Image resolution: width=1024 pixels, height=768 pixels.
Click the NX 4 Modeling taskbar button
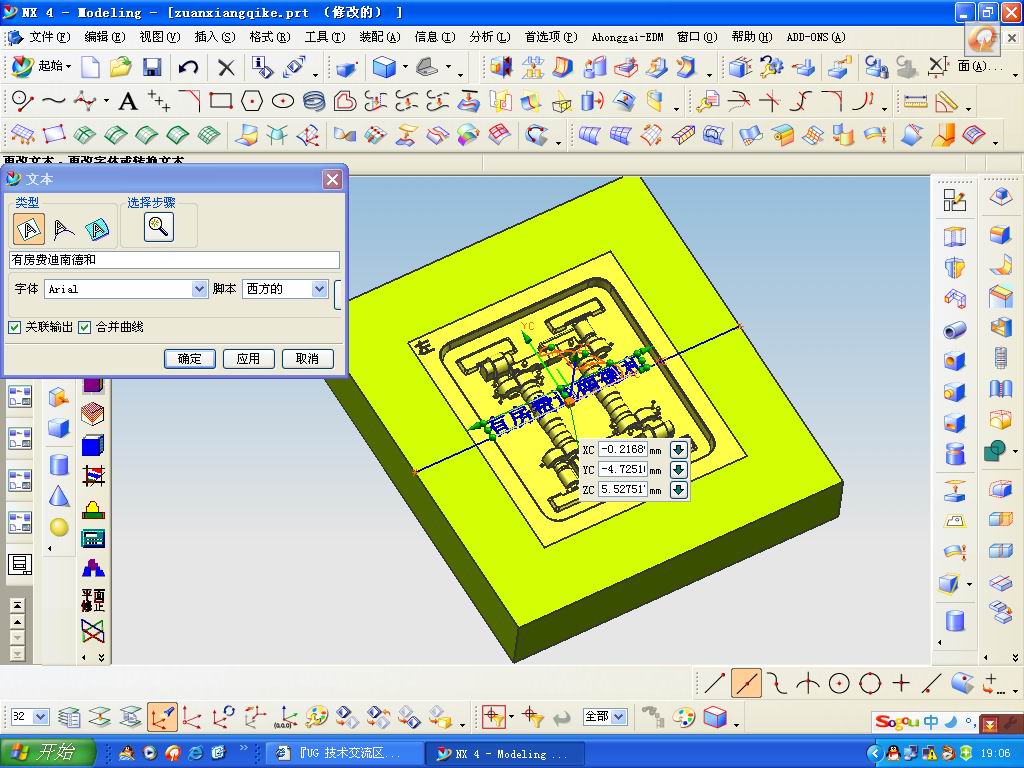click(x=506, y=753)
